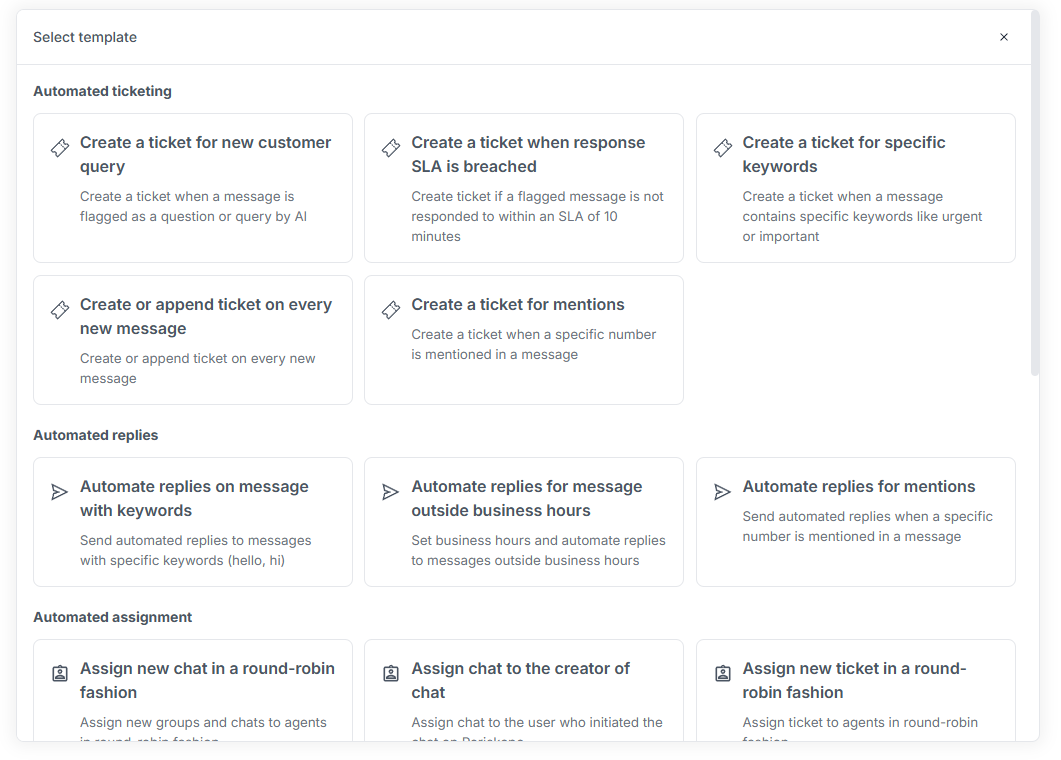Pick 'Assign new ticket in a round-robin fashion' title

[x=854, y=680]
